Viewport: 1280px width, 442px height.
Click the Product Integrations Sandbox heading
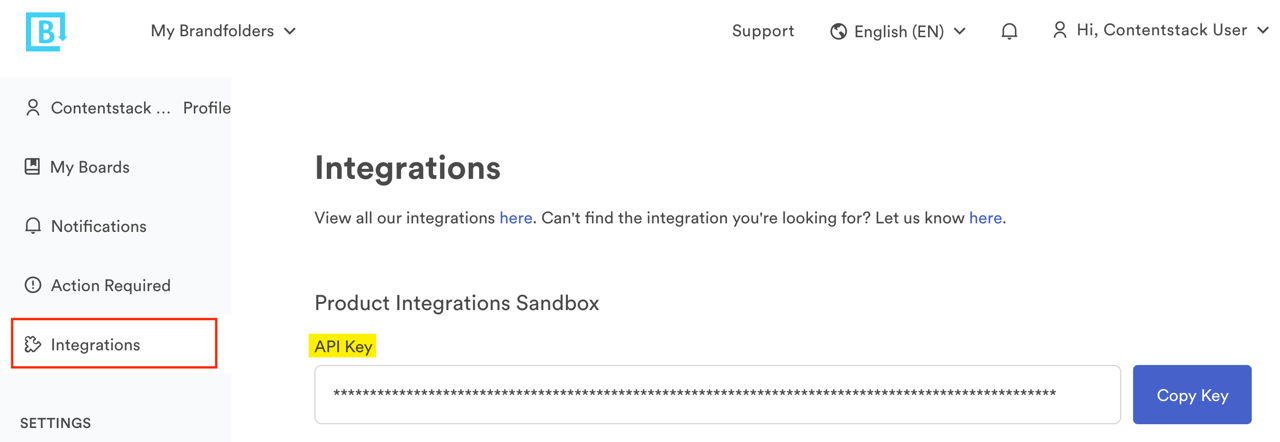pyautogui.click(x=457, y=303)
